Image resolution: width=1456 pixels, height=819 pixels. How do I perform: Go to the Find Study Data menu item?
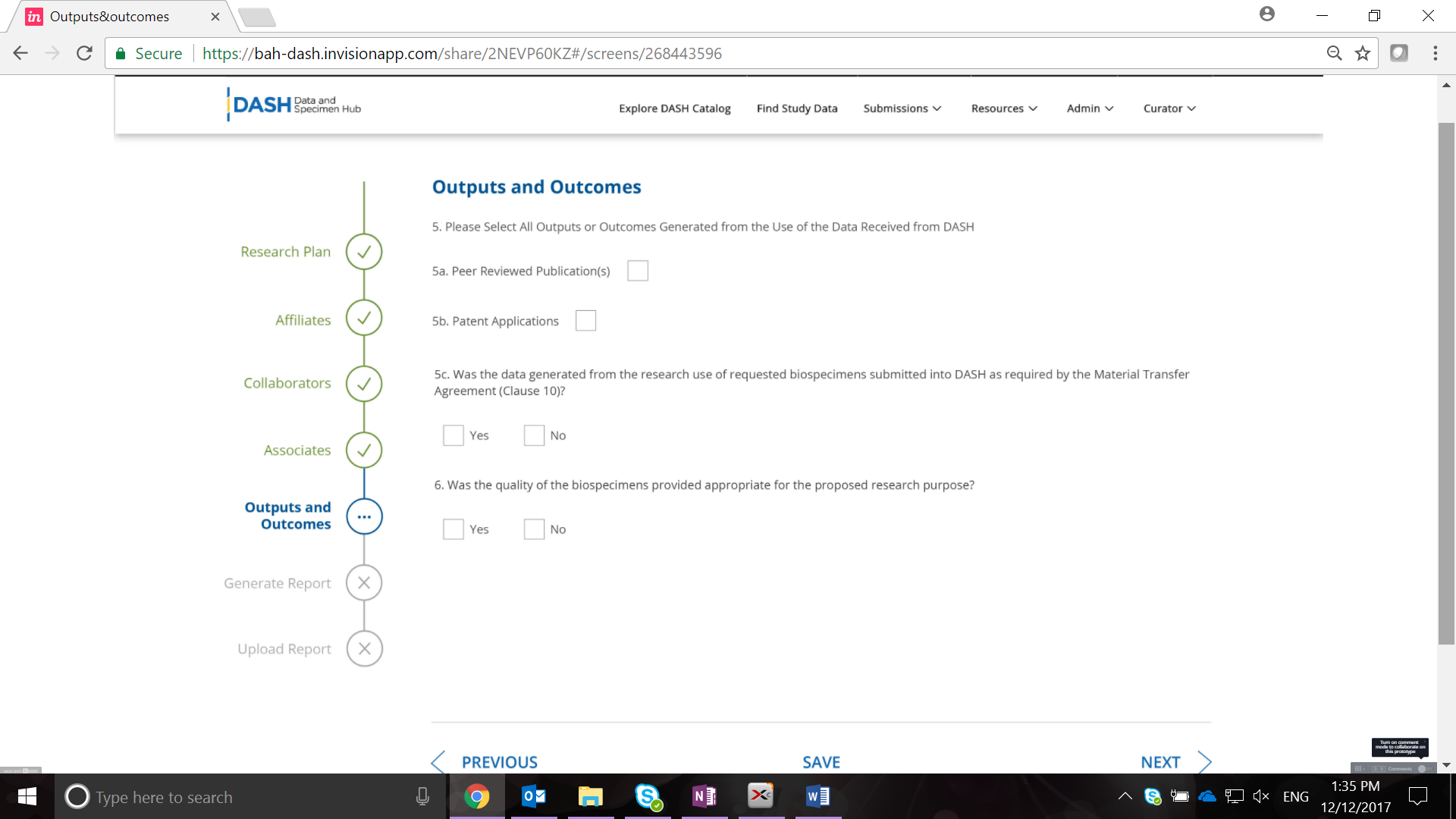coord(797,108)
